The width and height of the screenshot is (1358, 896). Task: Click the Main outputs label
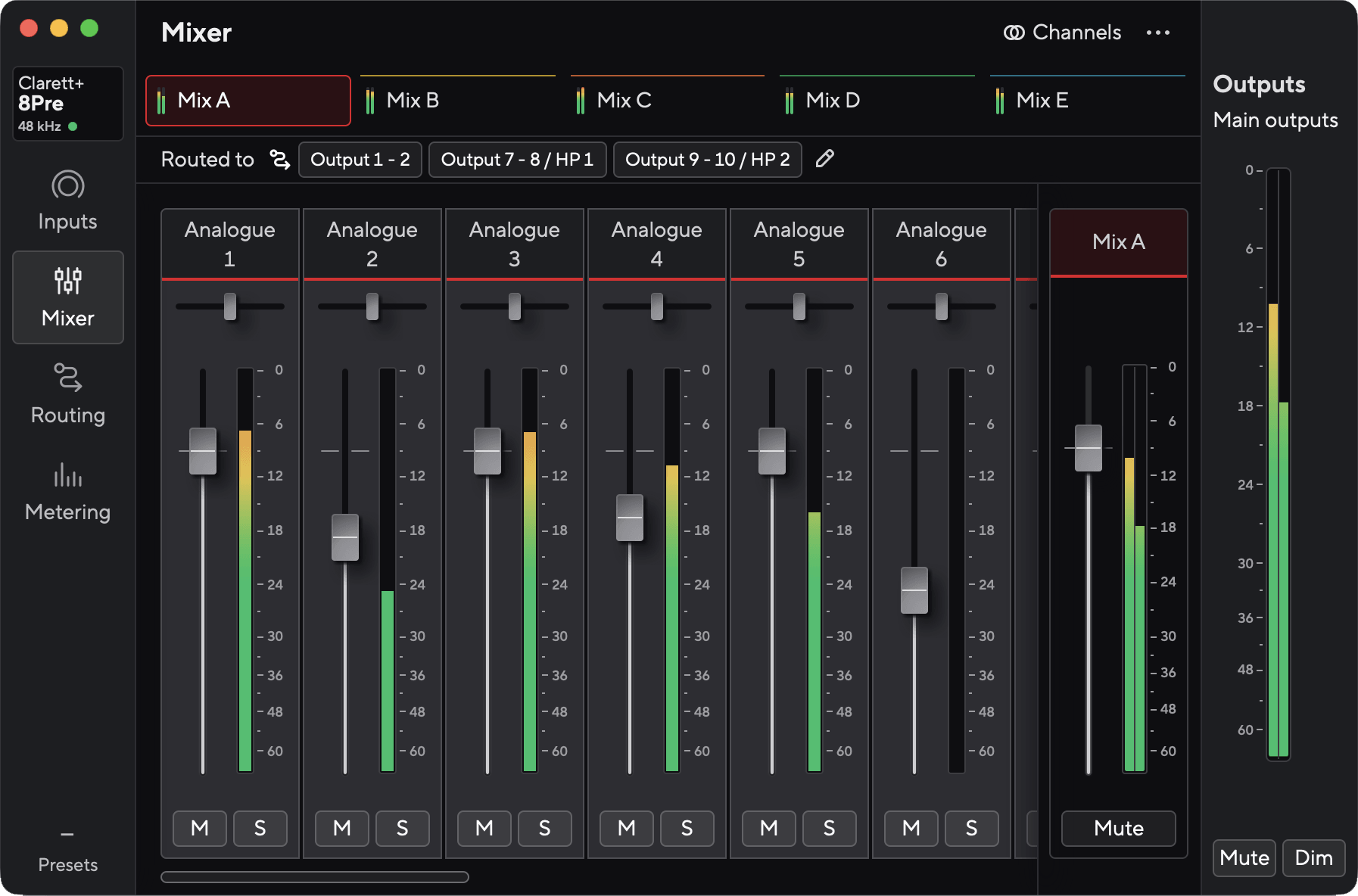tap(1275, 120)
